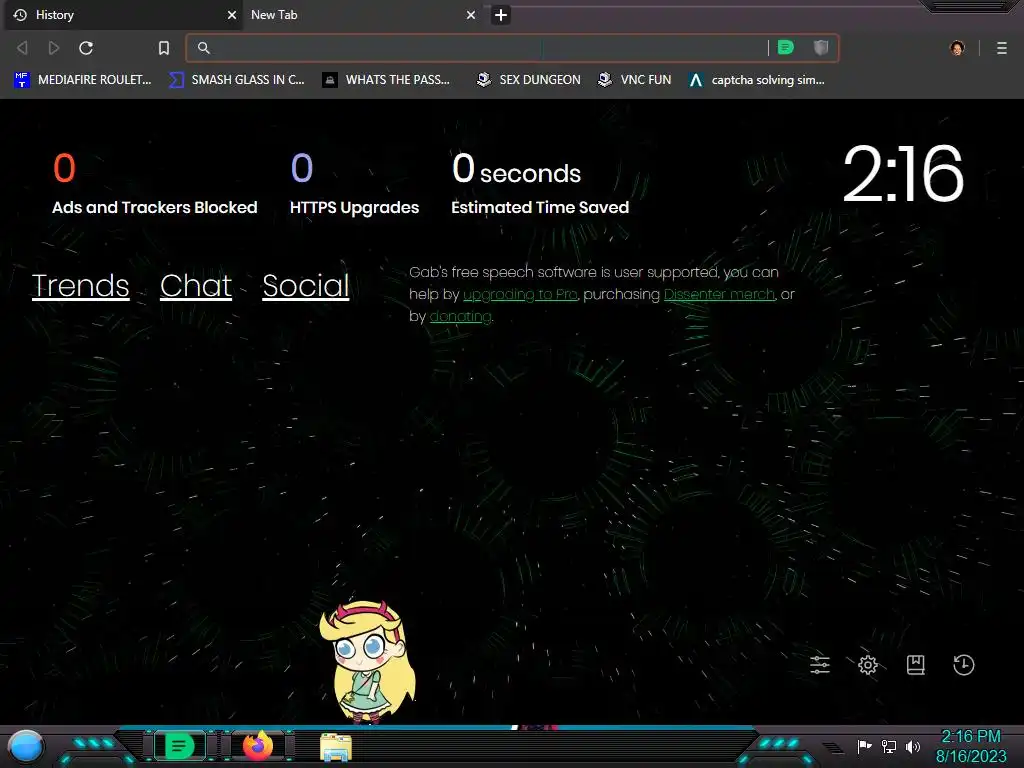The image size is (1024, 768).
Task: Open the green Dissenter comments icon in the address bar
Action: pos(786,47)
